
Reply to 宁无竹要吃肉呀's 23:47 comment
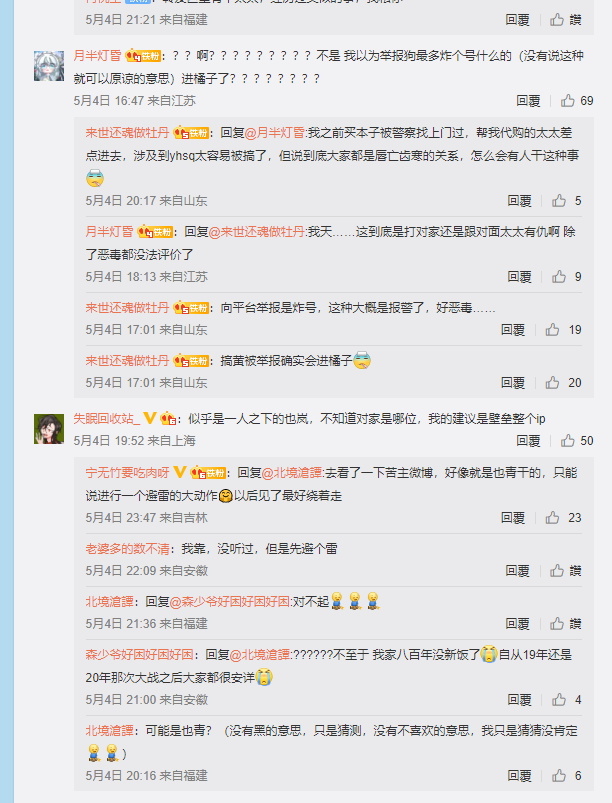tap(513, 518)
